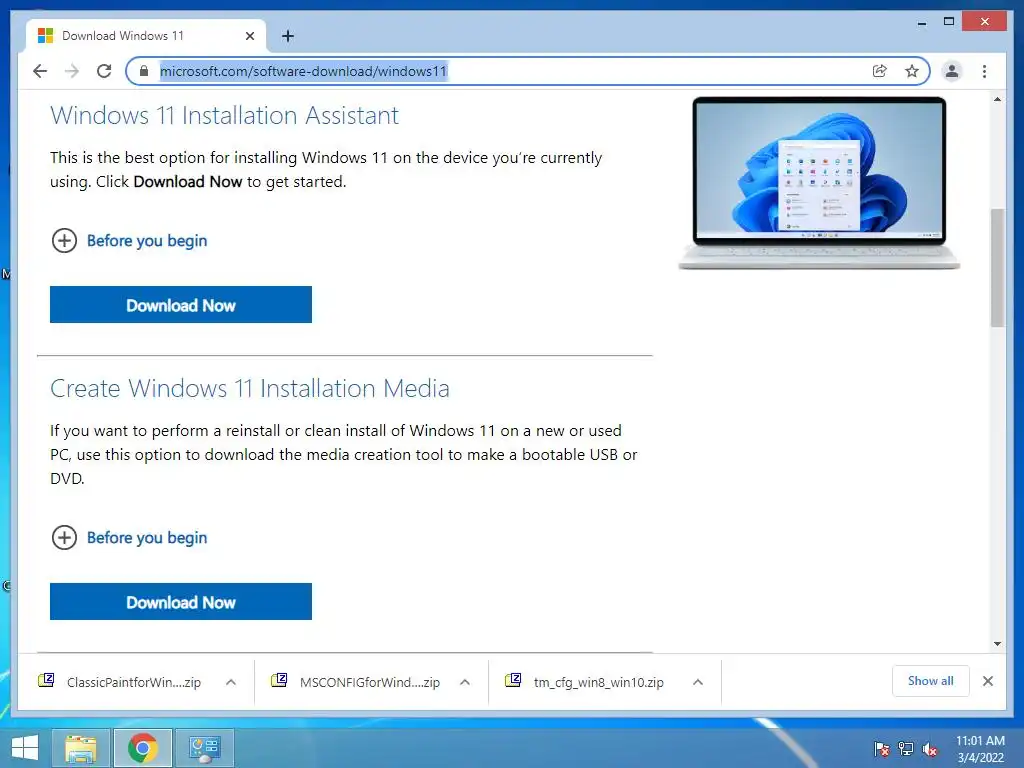This screenshot has width=1024, height=768.
Task: Open MSCONFIGforWind zip download
Action: tap(357, 682)
